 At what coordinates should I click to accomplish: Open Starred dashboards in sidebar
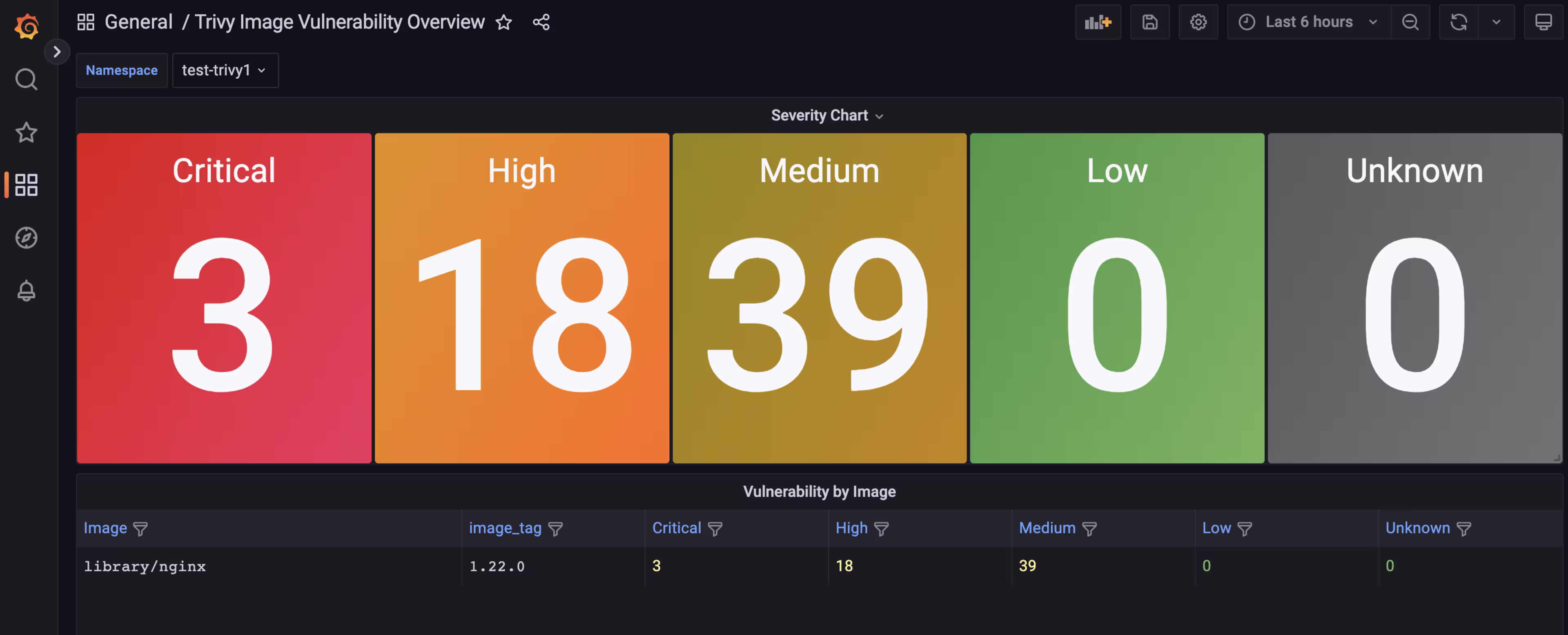(26, 132)
